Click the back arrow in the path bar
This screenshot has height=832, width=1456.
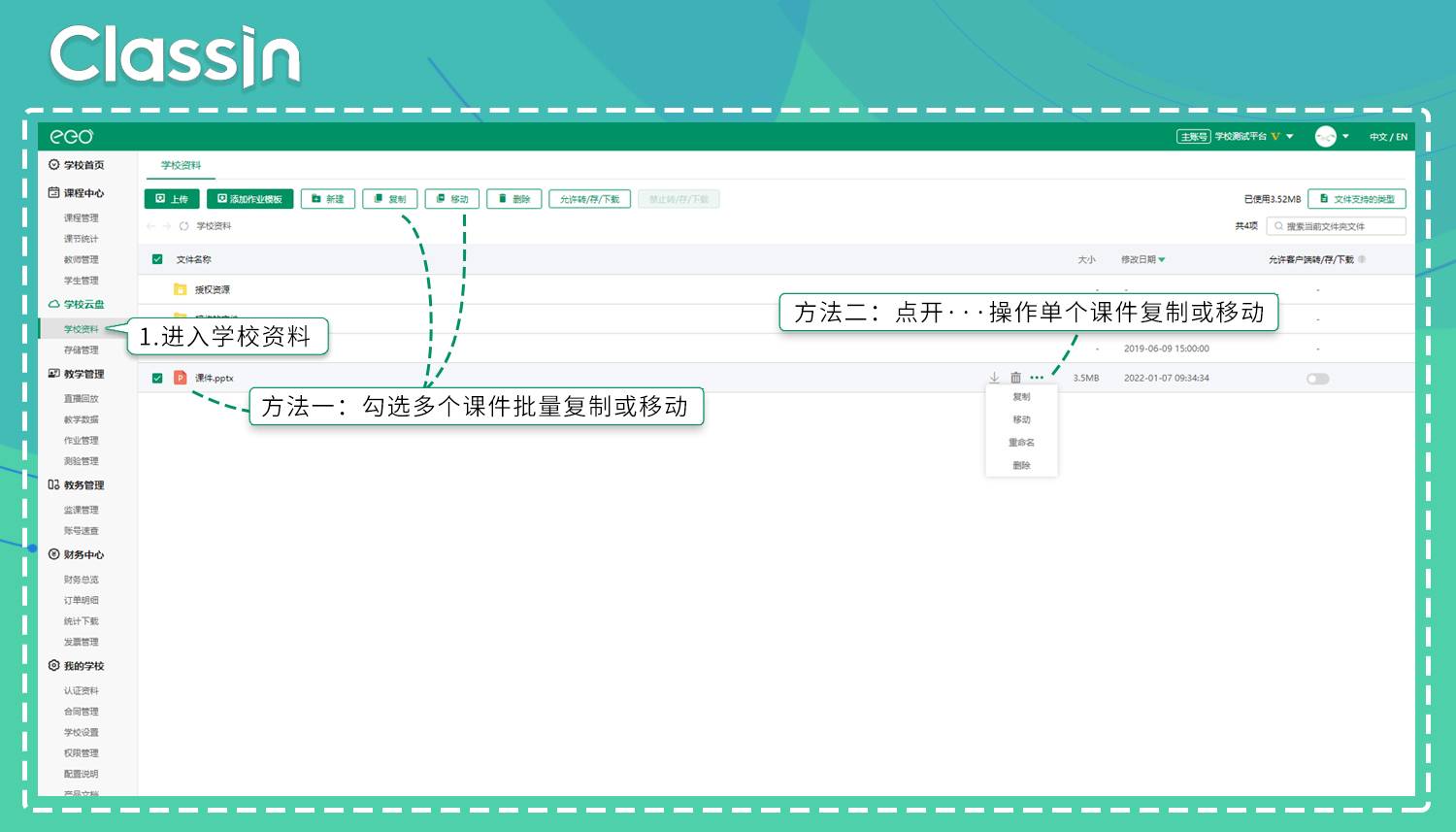click(x=150, y=226)
